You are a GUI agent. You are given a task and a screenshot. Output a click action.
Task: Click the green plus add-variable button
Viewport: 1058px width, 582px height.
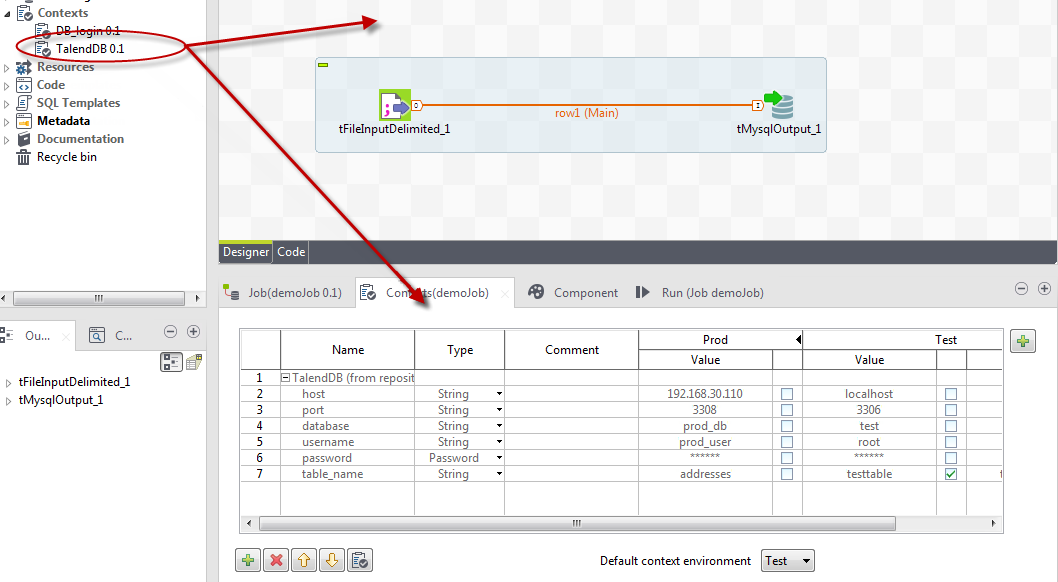point(247,561)
